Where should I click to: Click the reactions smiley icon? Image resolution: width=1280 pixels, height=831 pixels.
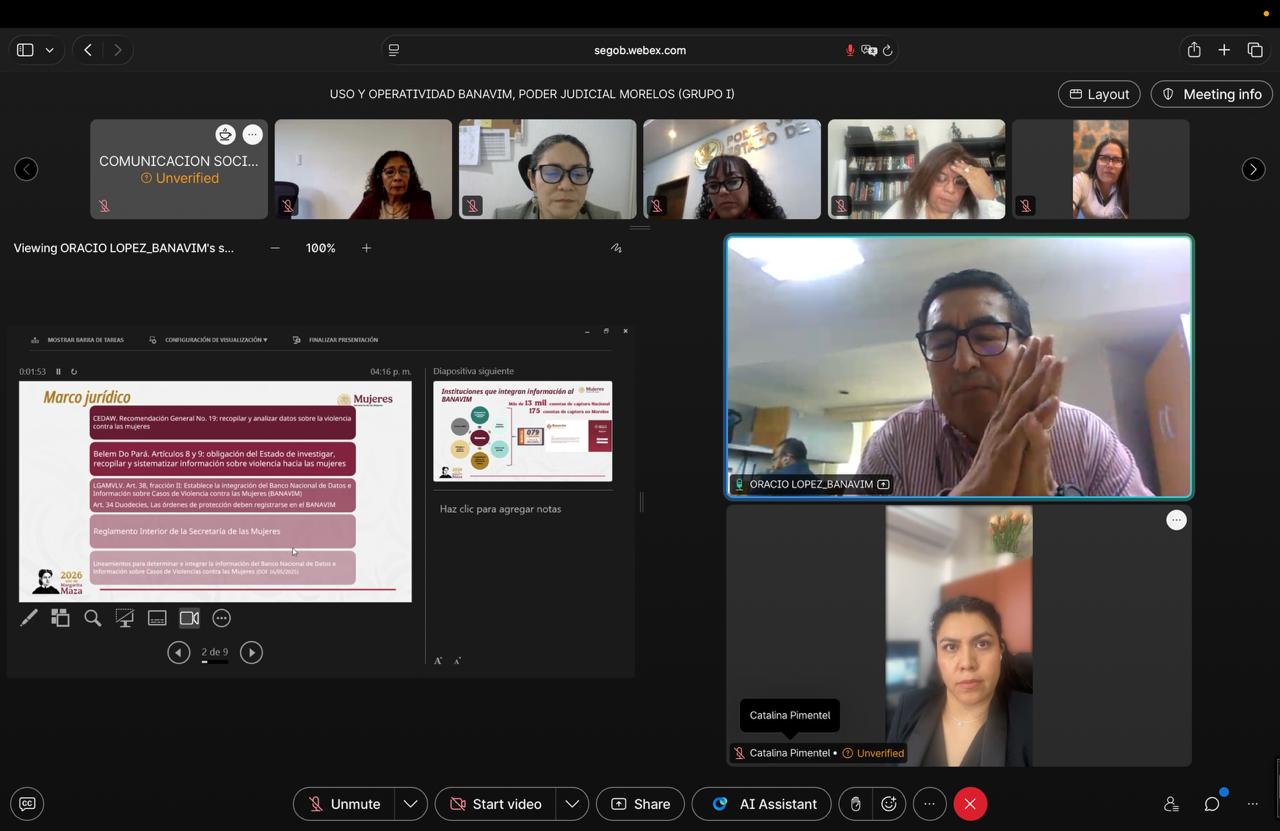click(888, 804)
